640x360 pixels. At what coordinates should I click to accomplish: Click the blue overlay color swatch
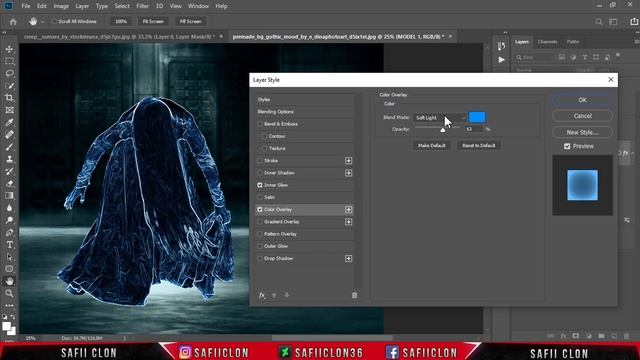[x=477, y=118]
